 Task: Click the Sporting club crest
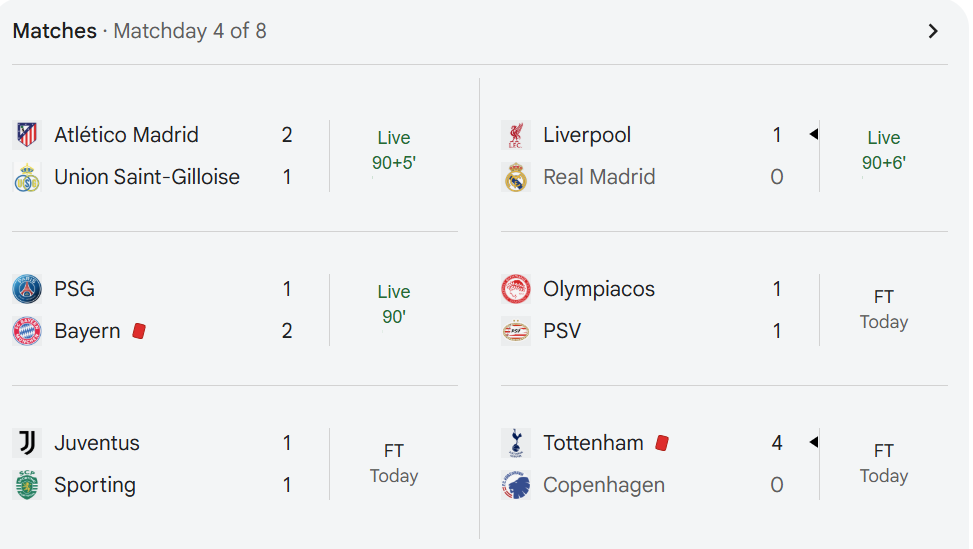[x=27, y=485]
